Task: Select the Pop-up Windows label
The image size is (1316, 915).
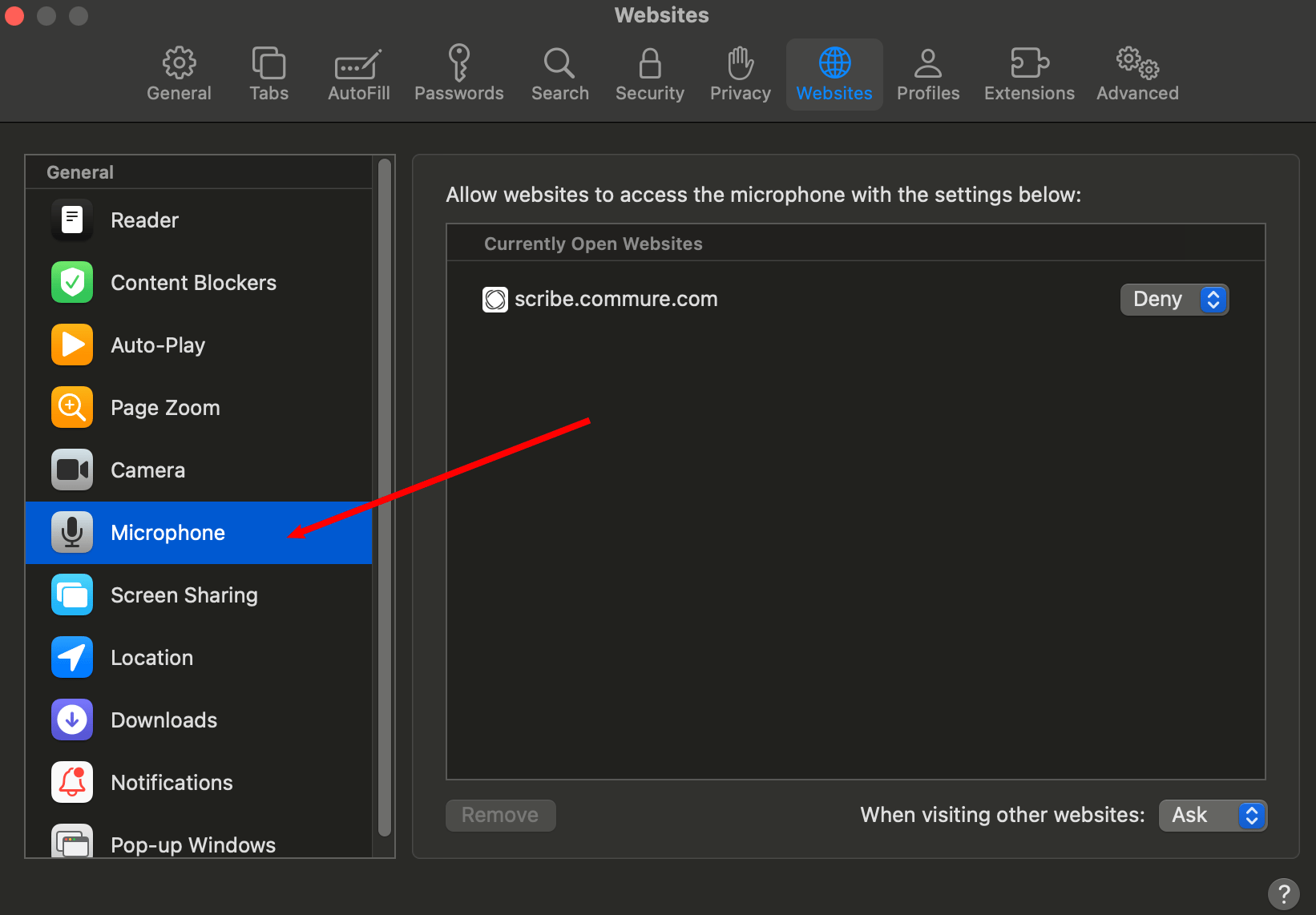Action: (193, 845)
